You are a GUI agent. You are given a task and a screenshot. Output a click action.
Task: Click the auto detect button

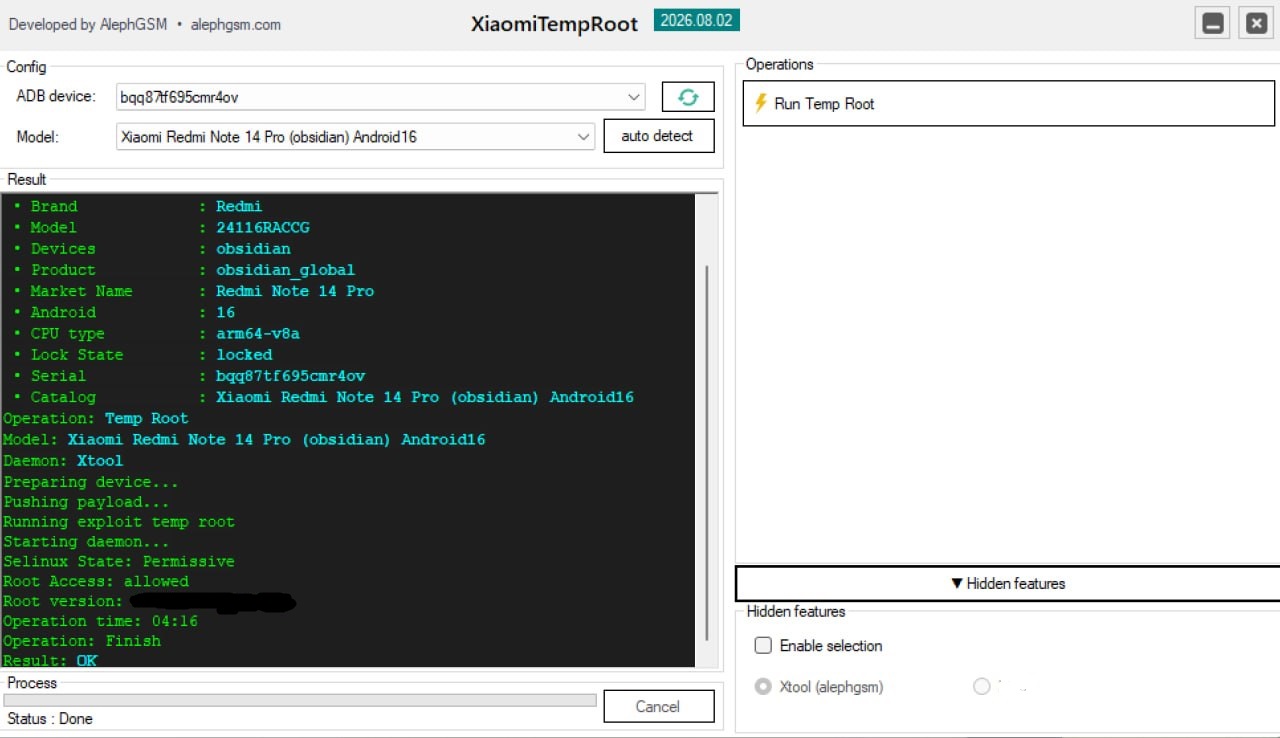[x=659, y=136]
